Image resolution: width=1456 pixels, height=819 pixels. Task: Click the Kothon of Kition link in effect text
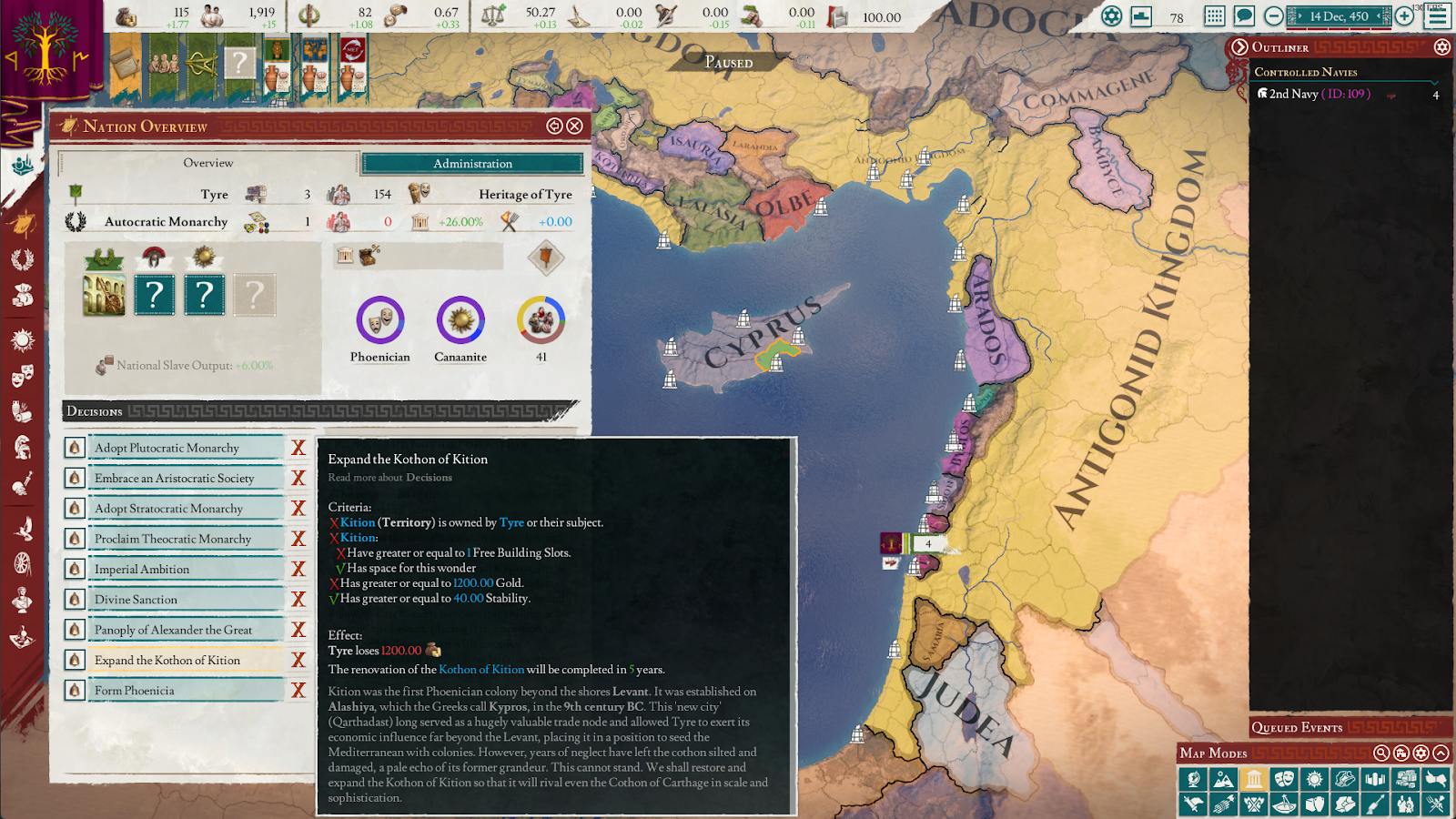pyautogui.click(x=481, y=669)
